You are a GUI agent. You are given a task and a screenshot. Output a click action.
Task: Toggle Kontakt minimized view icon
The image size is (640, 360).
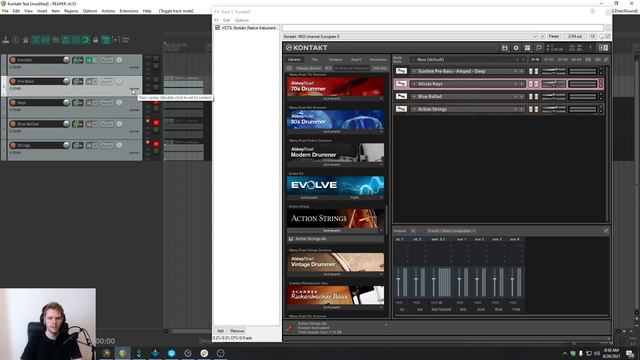pyautogui.click(x=539, y=48)
